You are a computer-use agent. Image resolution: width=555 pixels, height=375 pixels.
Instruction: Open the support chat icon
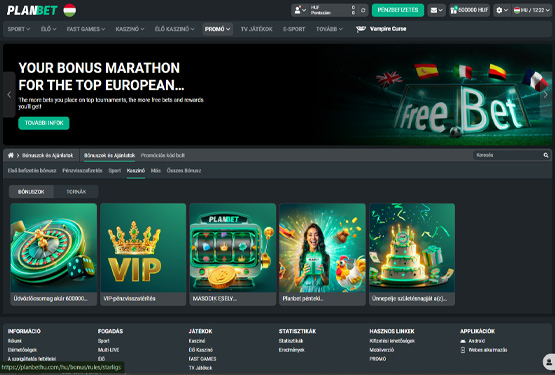[x=549, y=362]
